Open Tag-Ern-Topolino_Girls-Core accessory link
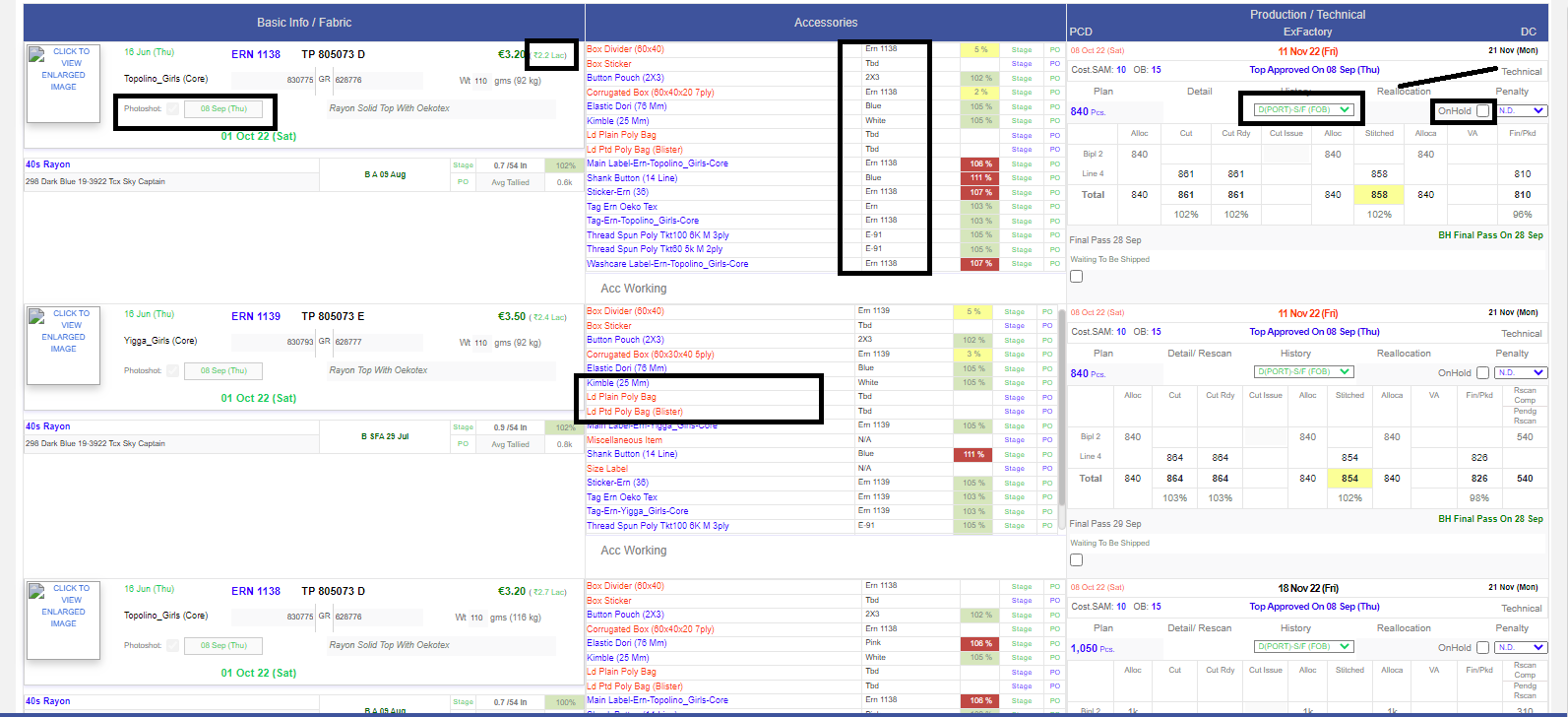 tap(643, 221)
